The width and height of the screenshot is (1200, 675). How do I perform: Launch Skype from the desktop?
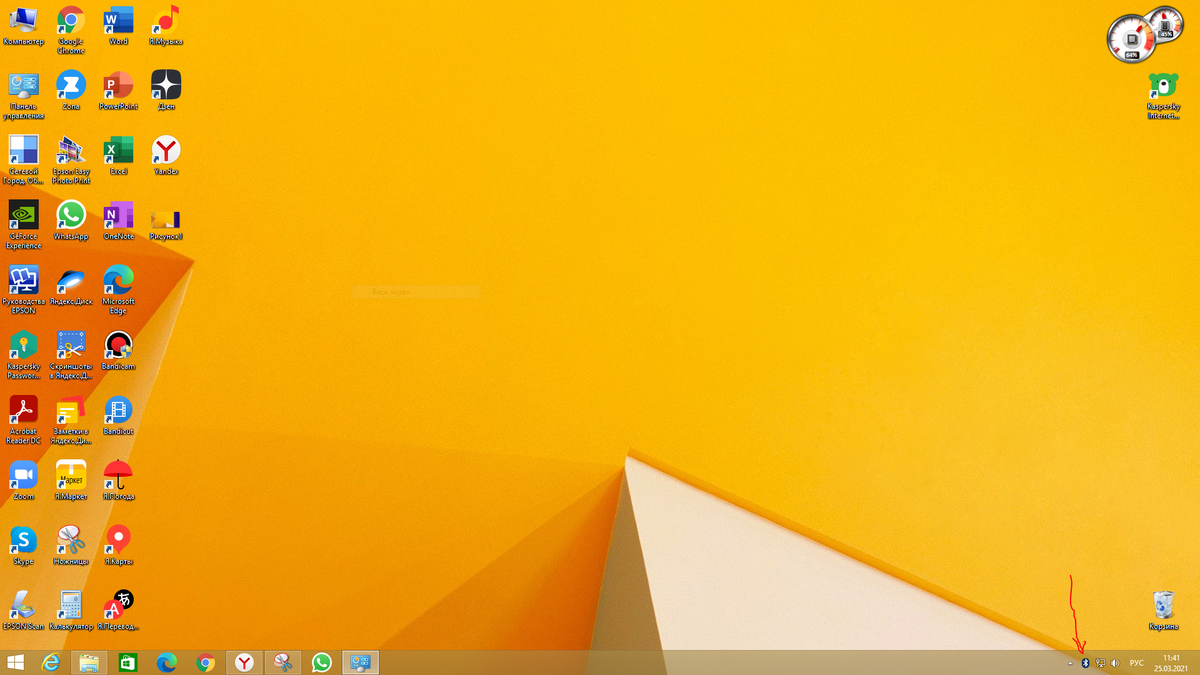(24, 546)
